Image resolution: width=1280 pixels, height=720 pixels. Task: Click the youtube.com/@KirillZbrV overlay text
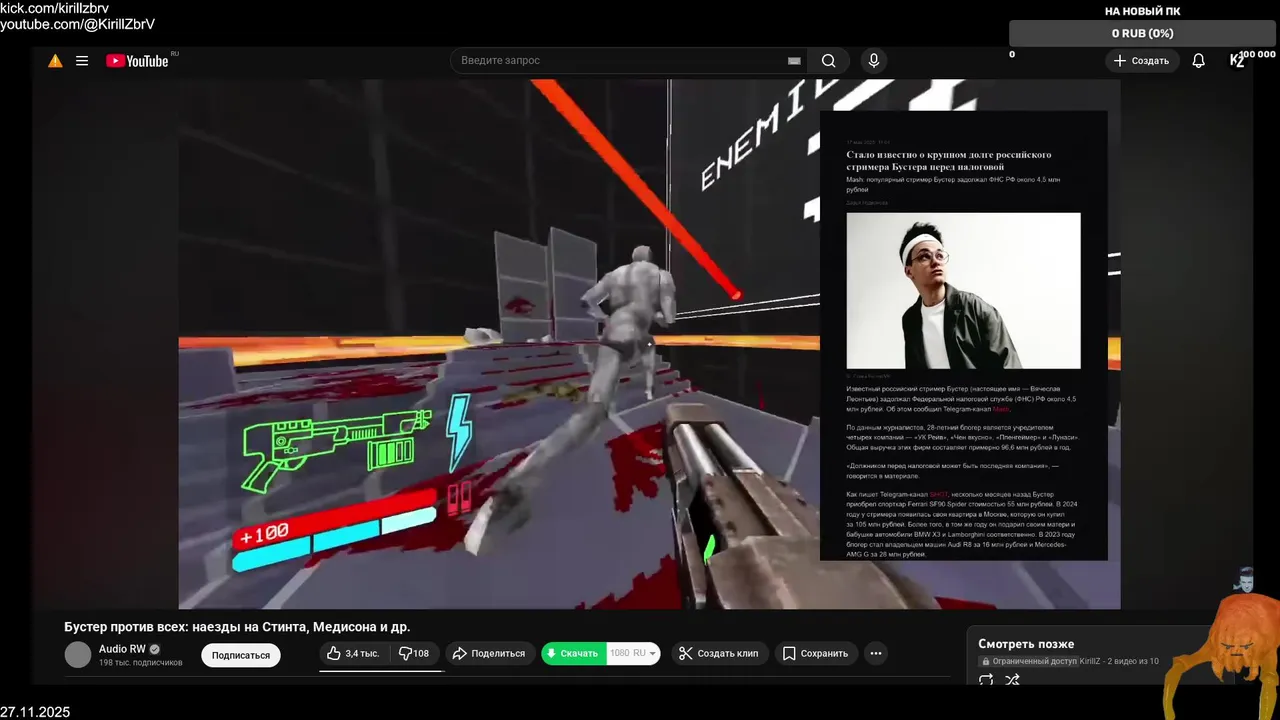click(x=78, y=24)
